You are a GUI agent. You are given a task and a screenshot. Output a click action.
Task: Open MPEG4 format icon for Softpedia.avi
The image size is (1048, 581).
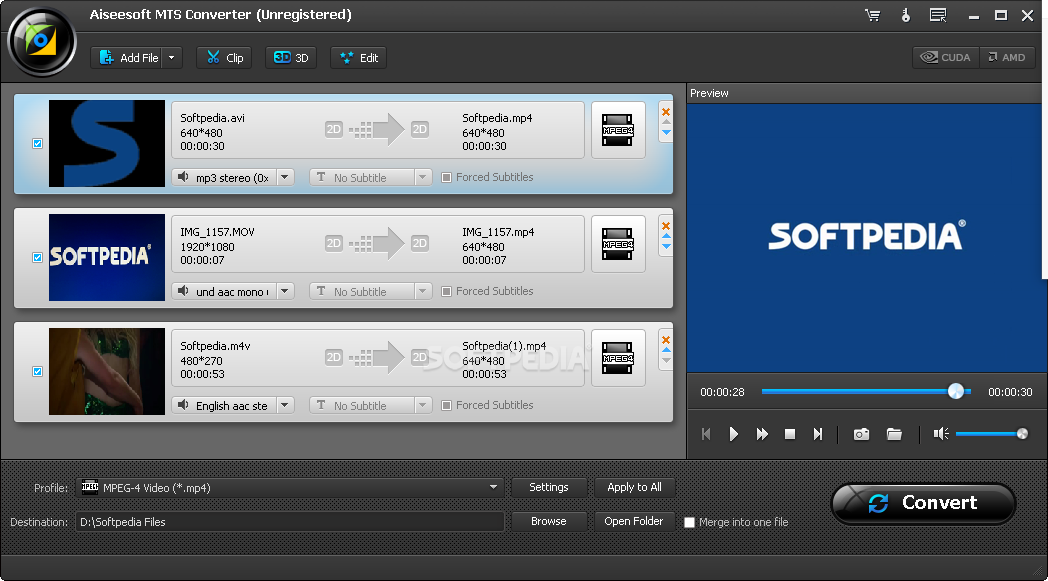[x=618, y=130]
